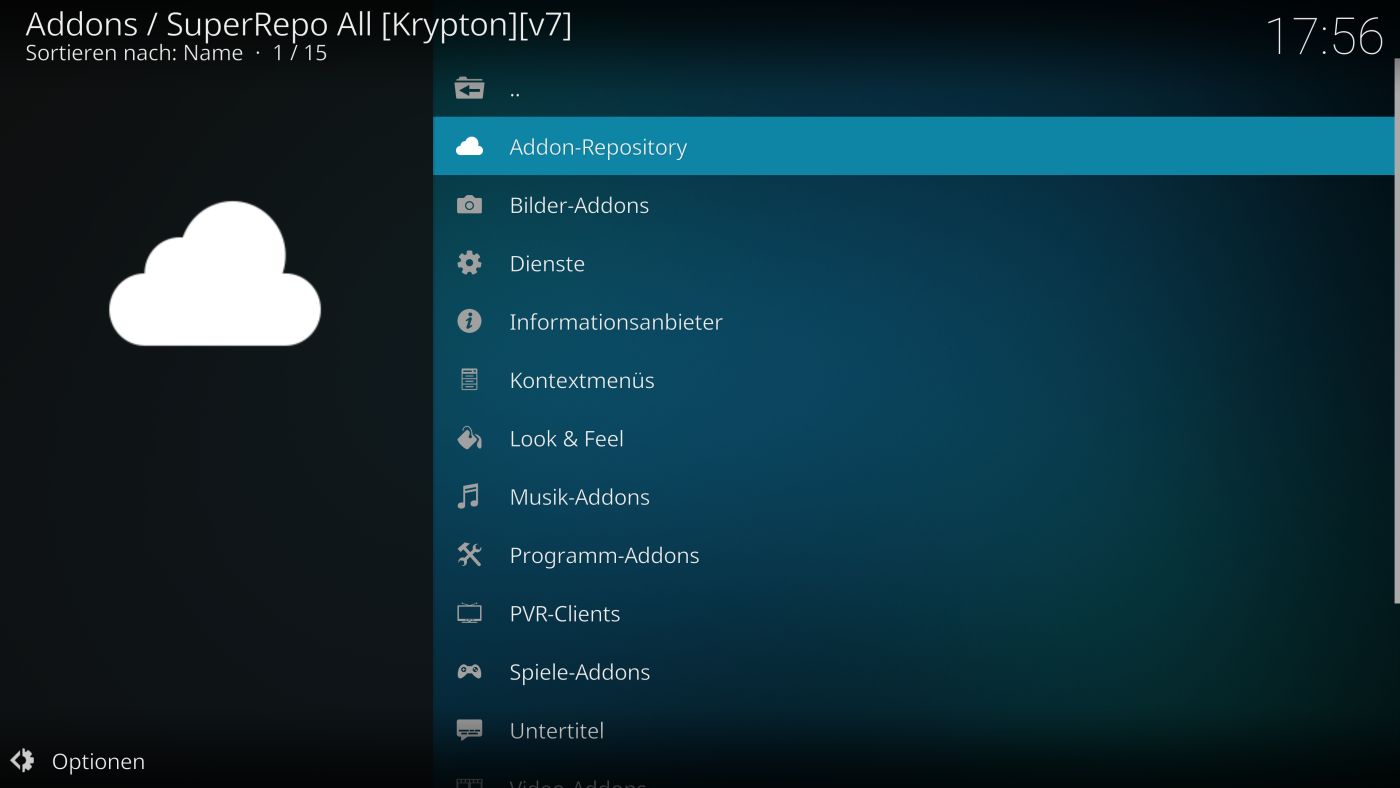
Task: Go up via the '..' entry
Action: click(x=914, y=89)
